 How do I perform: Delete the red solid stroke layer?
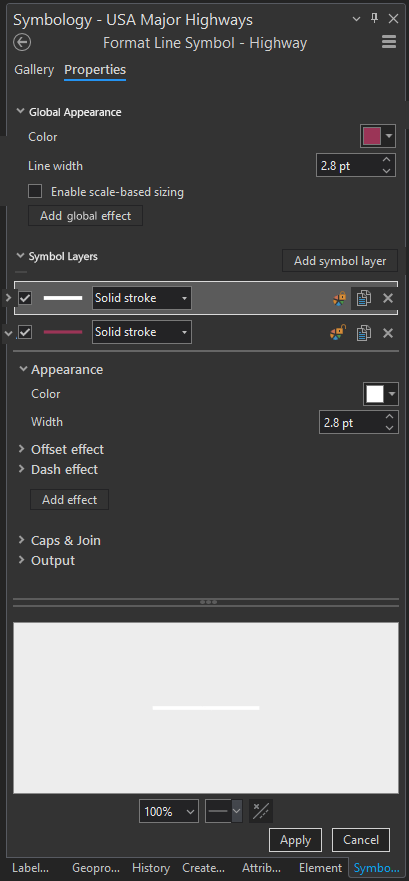(388, 333)
